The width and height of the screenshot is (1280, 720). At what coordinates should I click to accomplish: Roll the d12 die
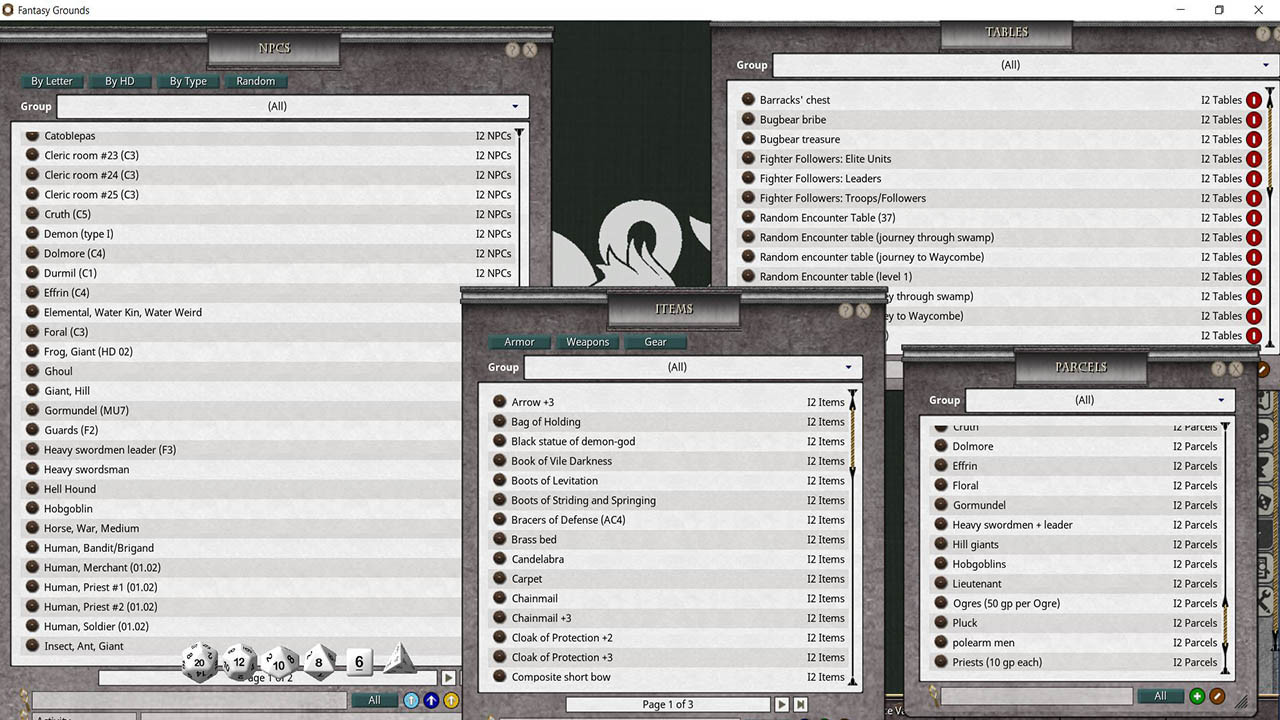tap(239, 662)
